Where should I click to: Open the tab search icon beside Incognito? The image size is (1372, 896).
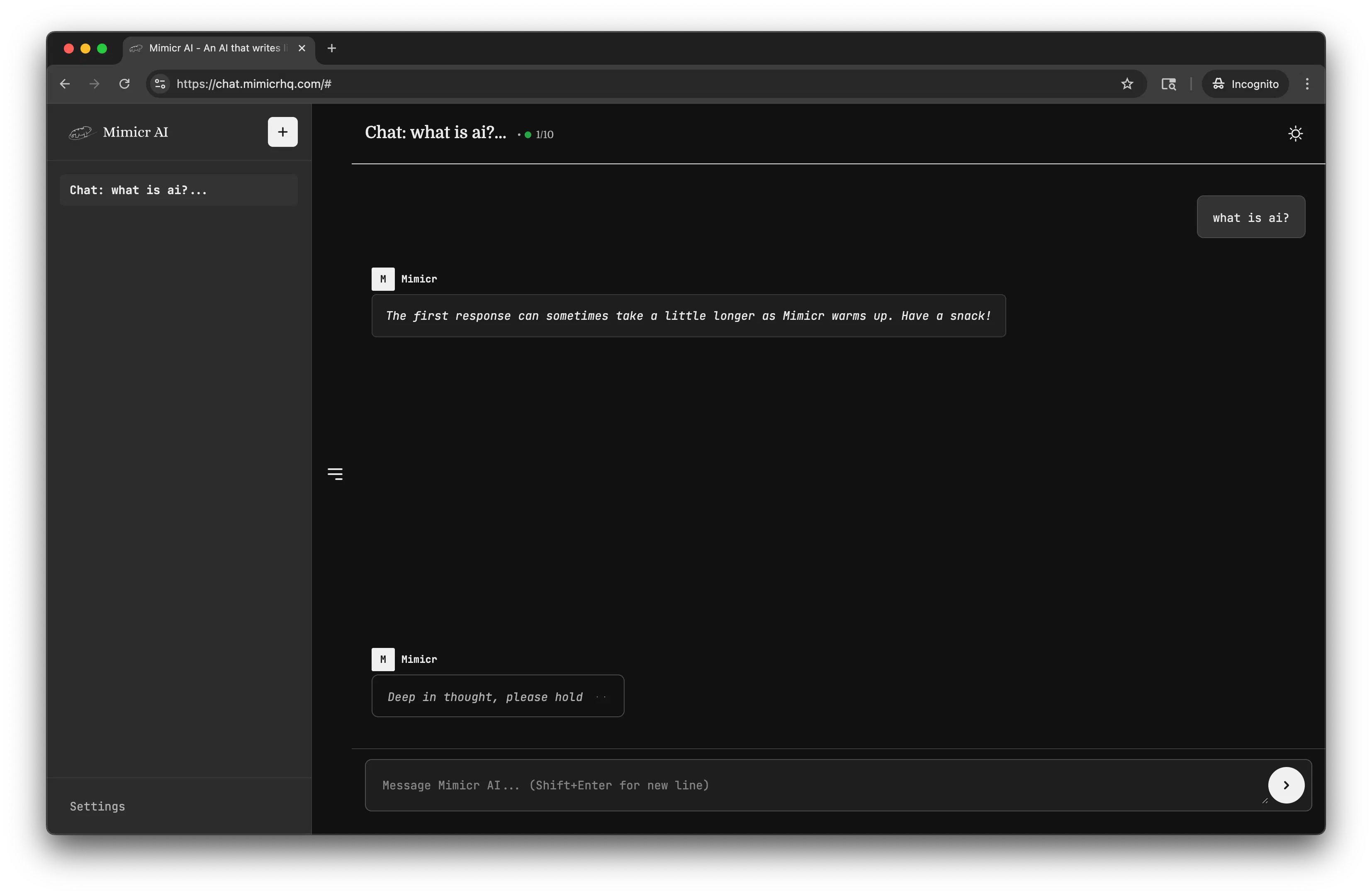tap(1168, 84)
